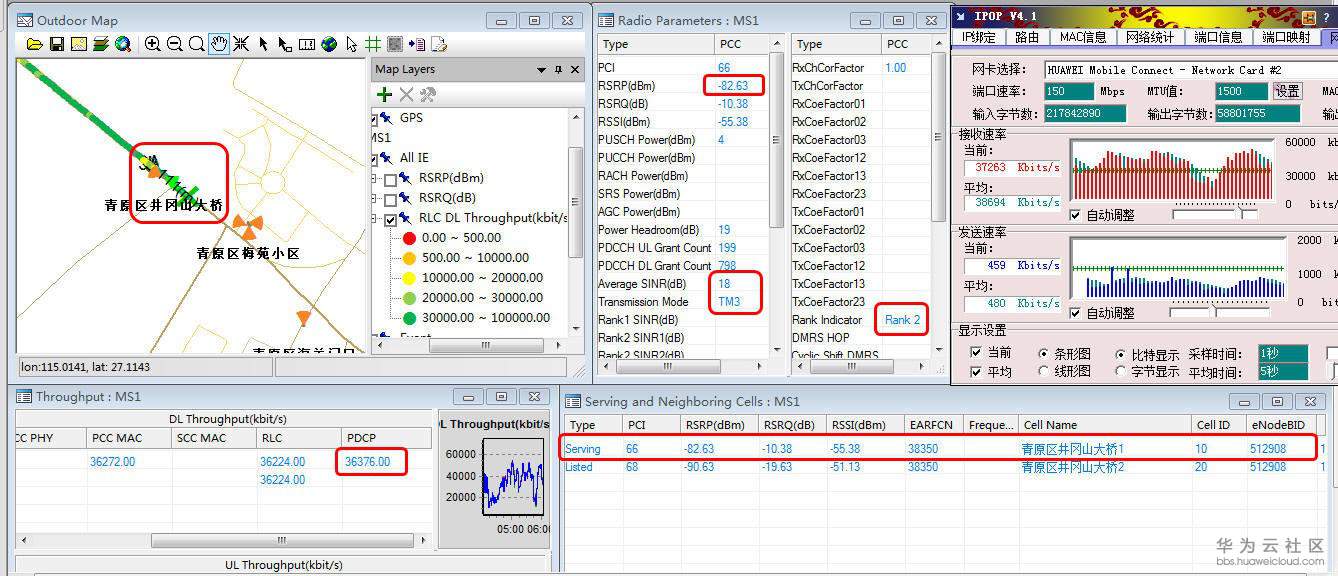Switch to the 路由 tab
Screen dimensions: 1338x576
pos(1027,37)
